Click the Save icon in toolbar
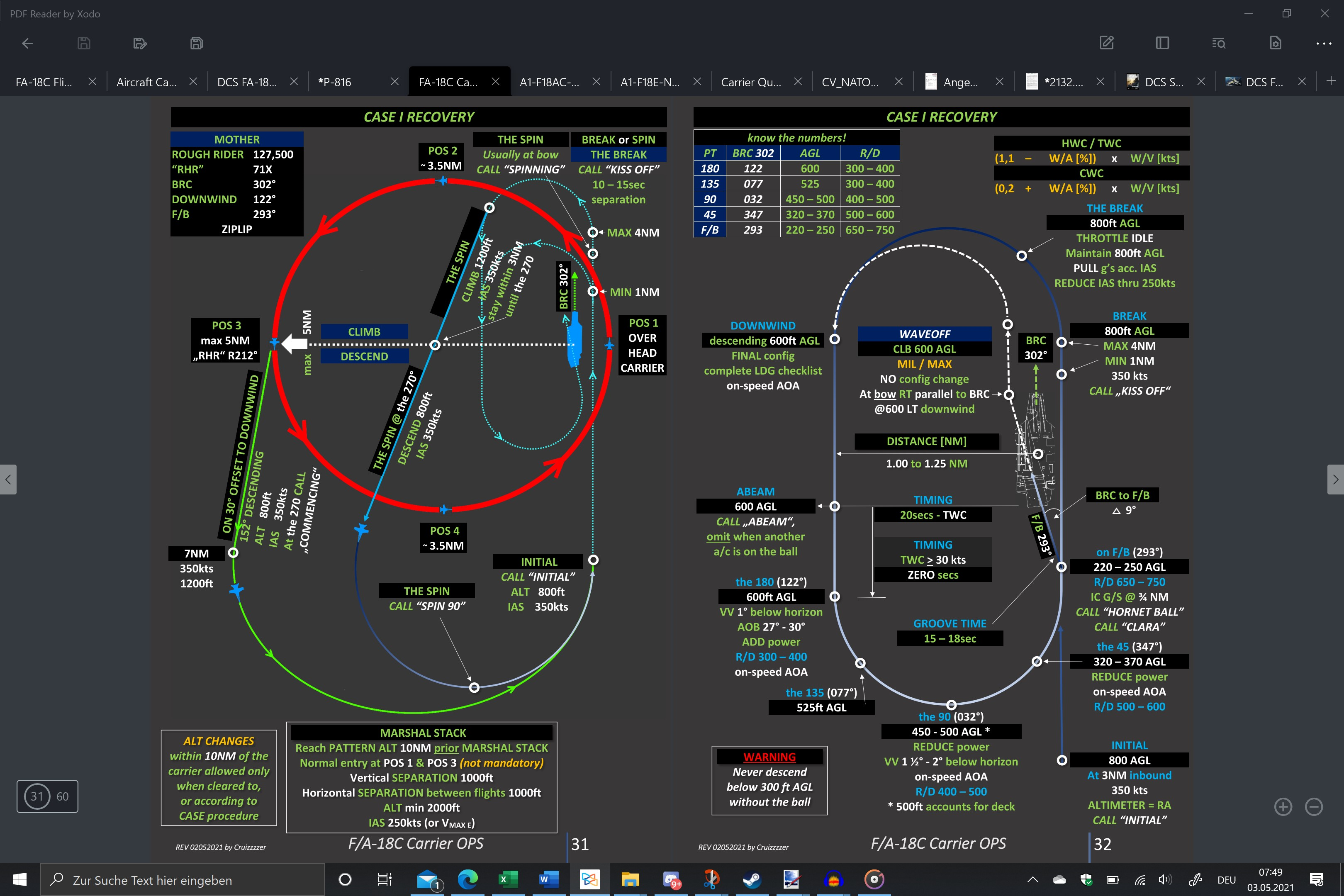Screen dimensions: 1344x896 point(84,44)
